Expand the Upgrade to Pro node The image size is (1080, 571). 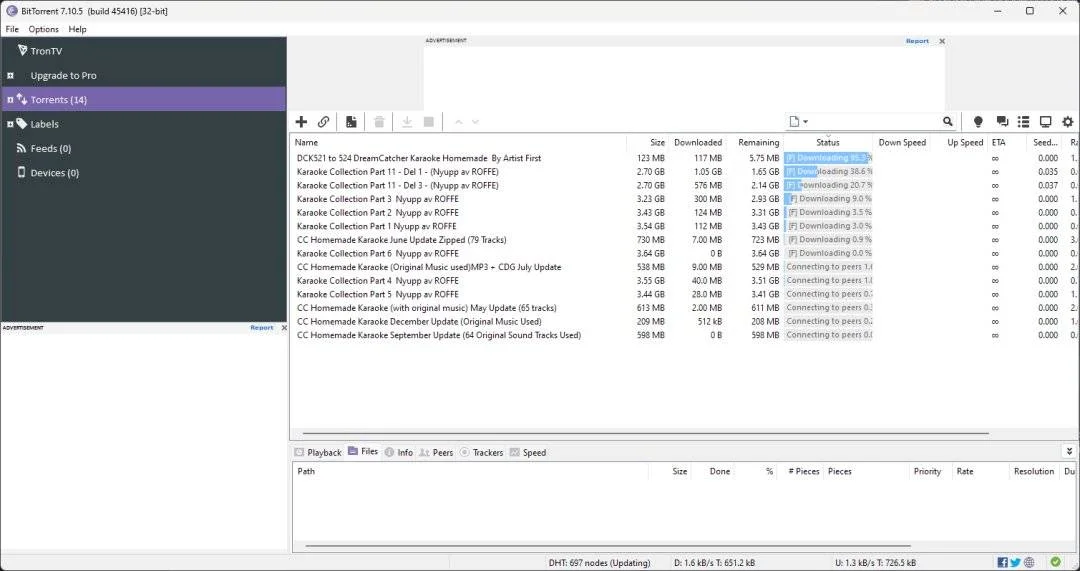[10, 75]
